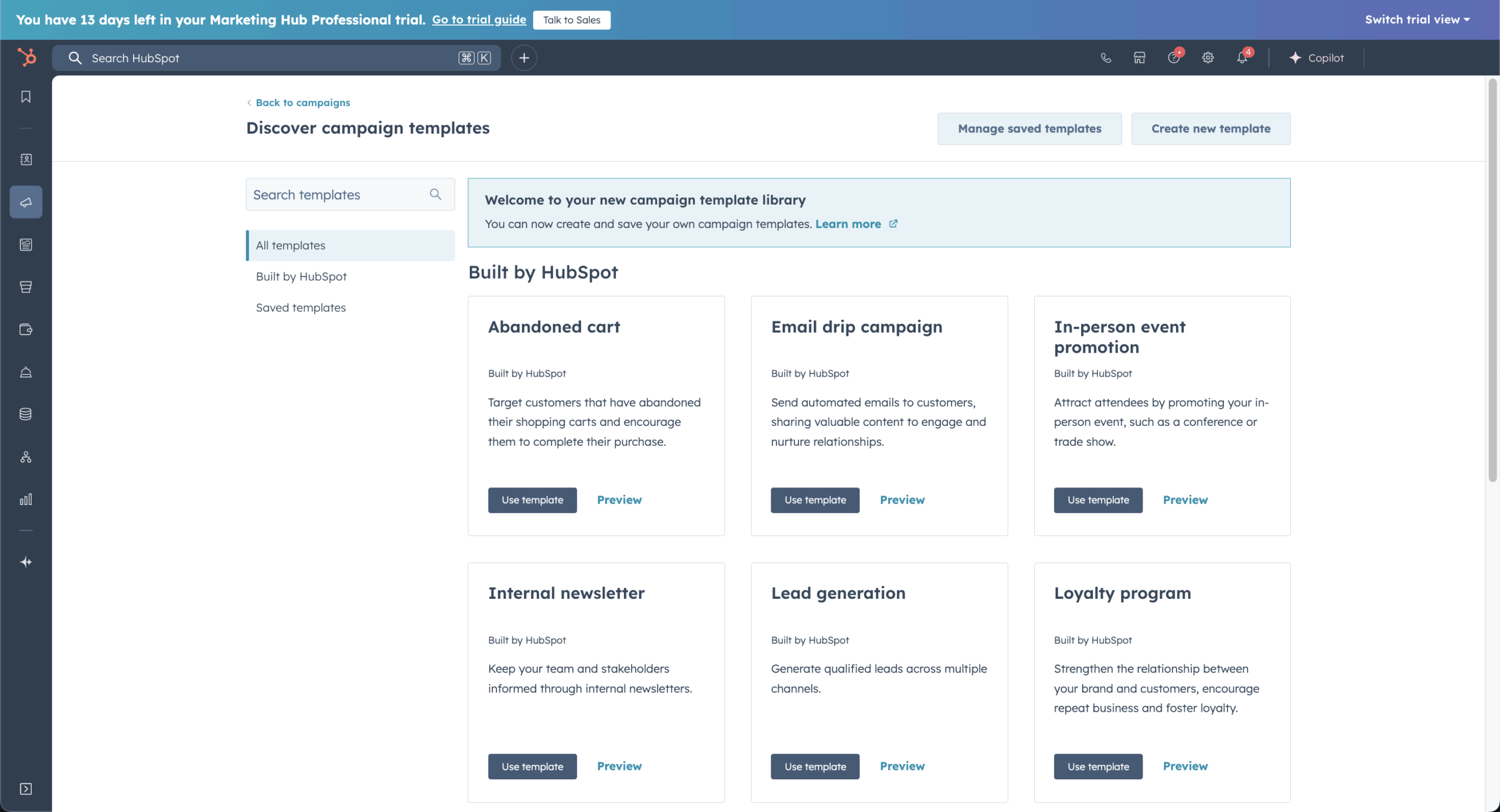Image resolution: width=1500 pixels, height=812 pixels.
Task: Click the Learn more external link icon
Action: [893, 224]
